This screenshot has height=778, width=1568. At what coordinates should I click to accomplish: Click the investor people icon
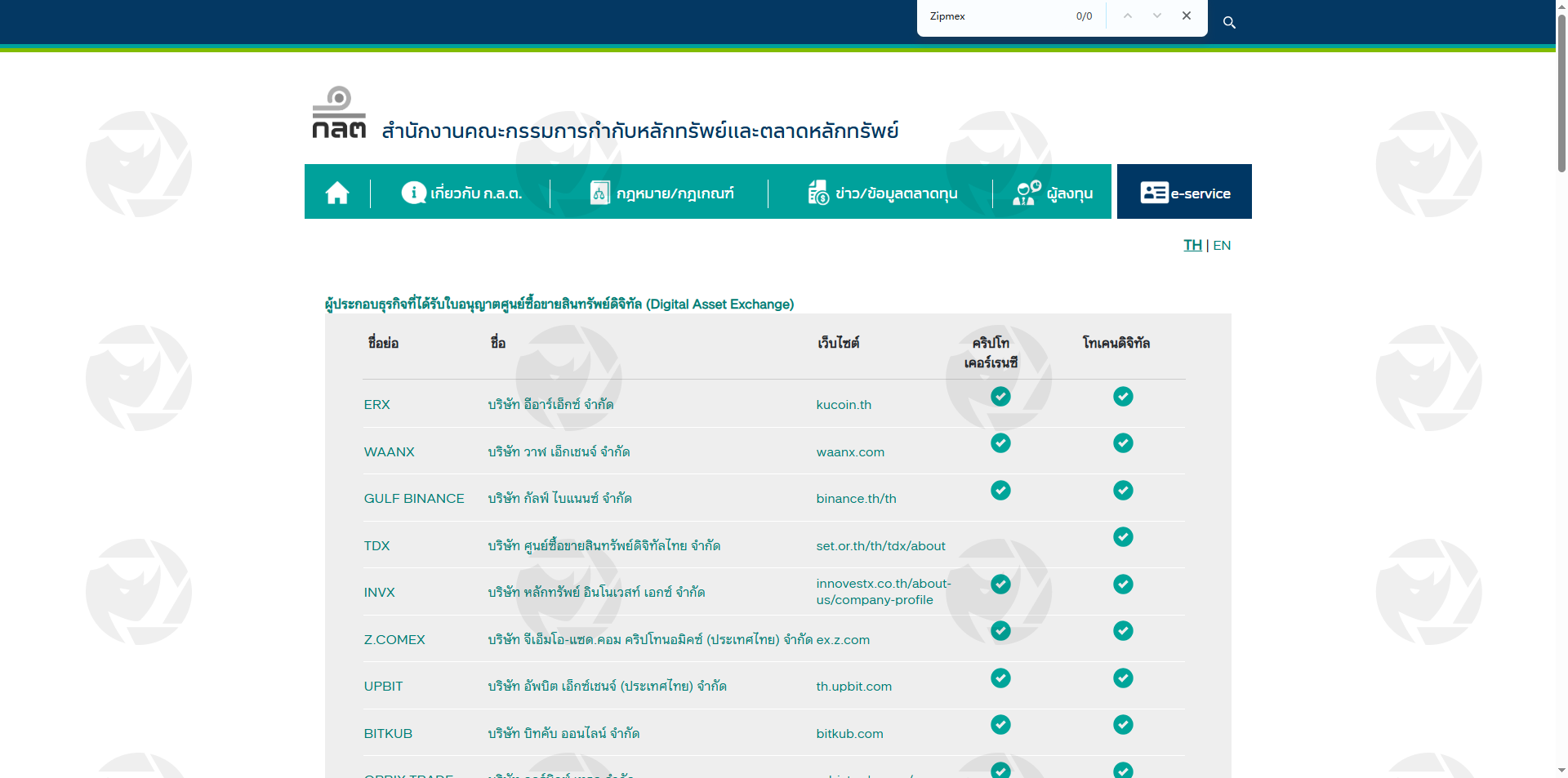tap(1027, 193)
